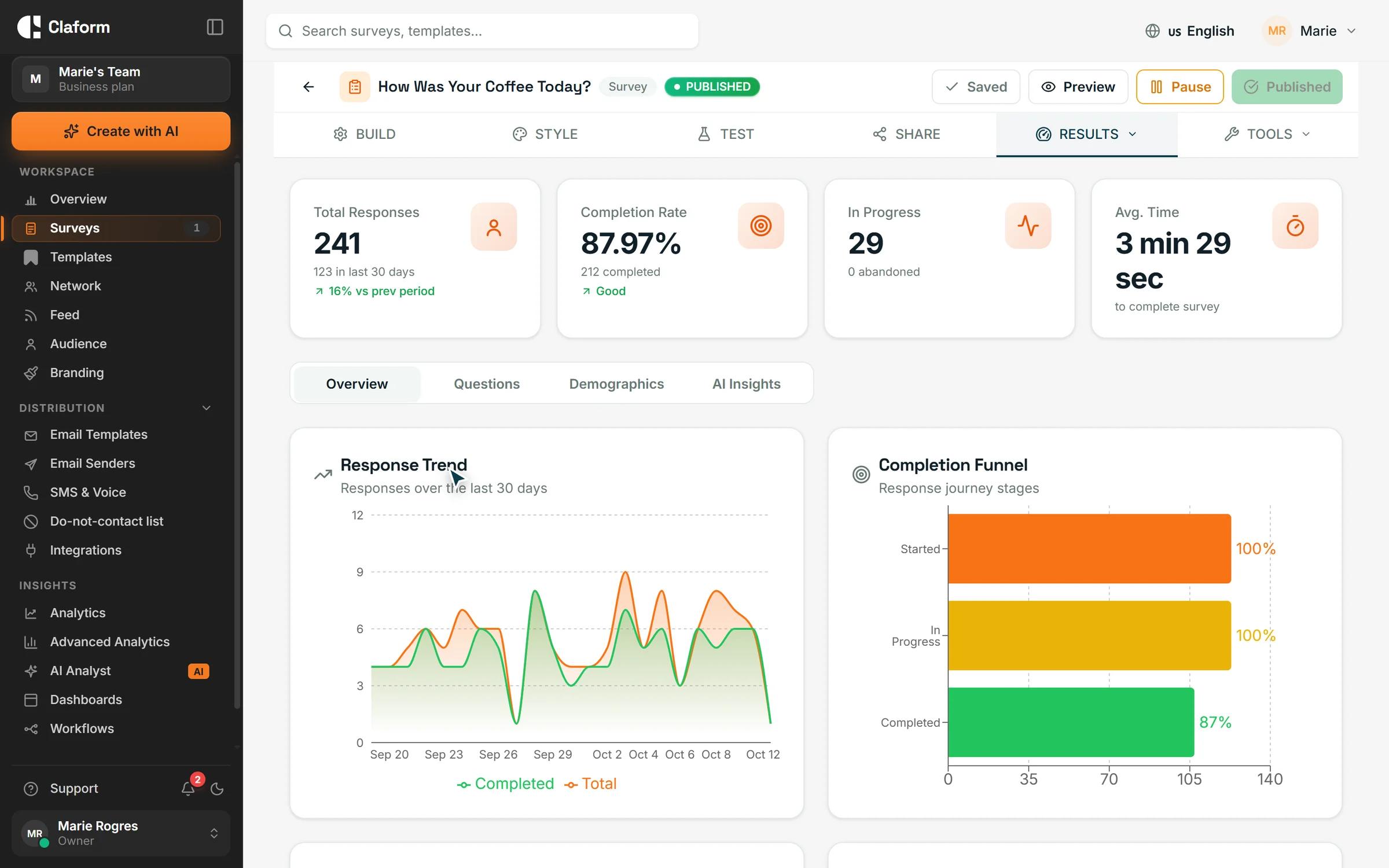This screenshot has width=1389, height=868.
Task: Toggle dark mode moon icon
Action: point(217,789)
